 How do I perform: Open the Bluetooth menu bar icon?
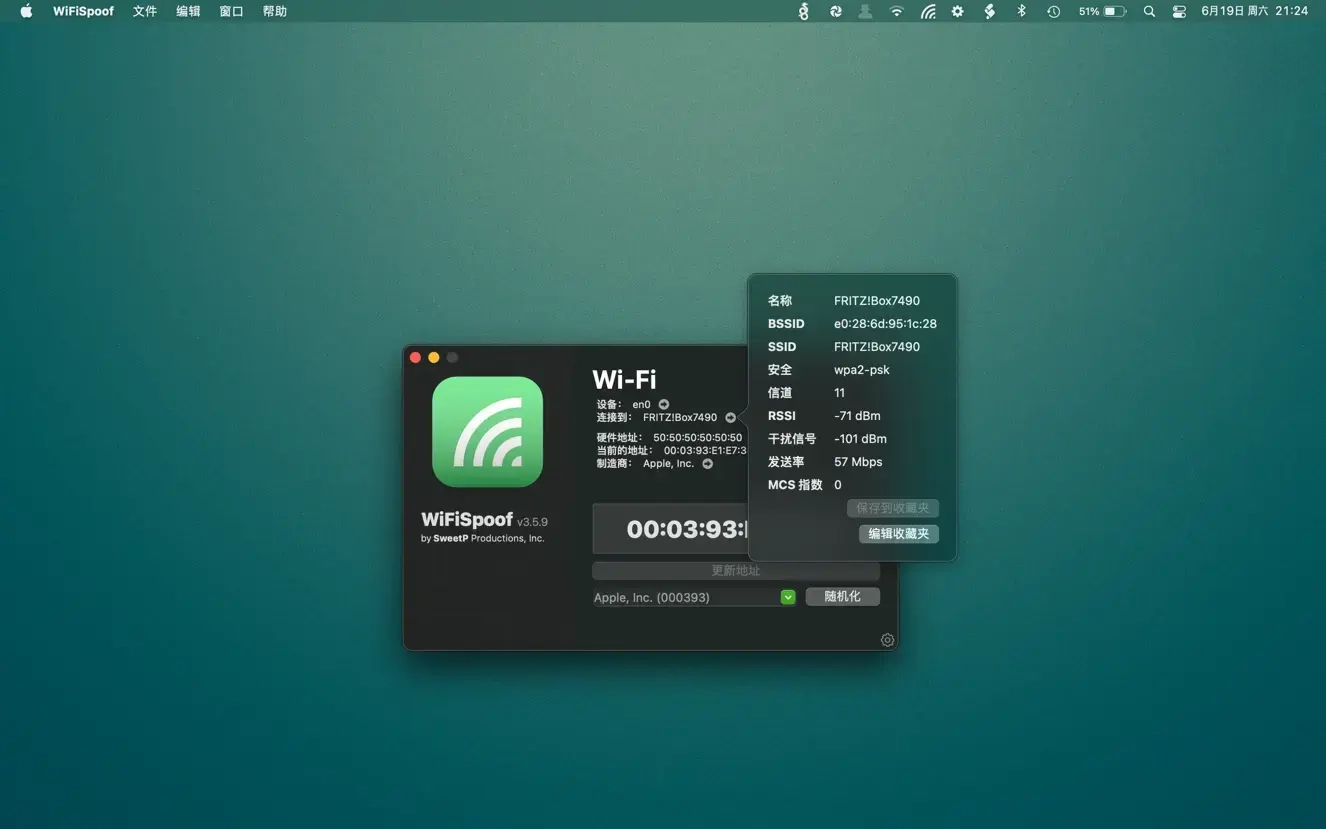(x=1021, y=12)
